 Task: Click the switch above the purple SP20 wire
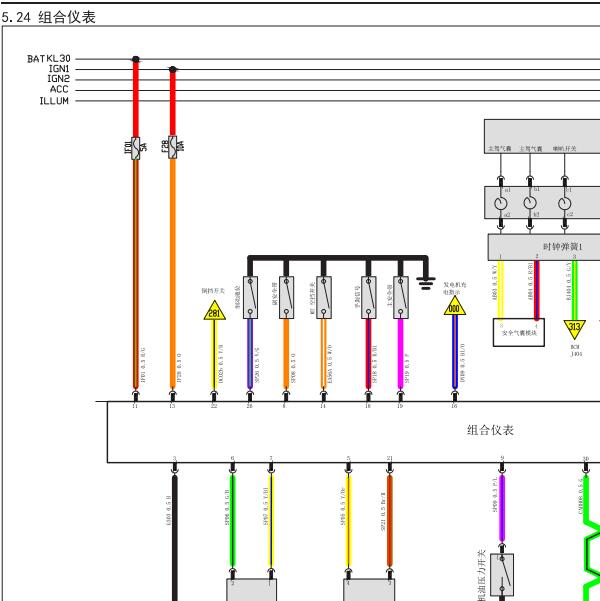[250, 297]
